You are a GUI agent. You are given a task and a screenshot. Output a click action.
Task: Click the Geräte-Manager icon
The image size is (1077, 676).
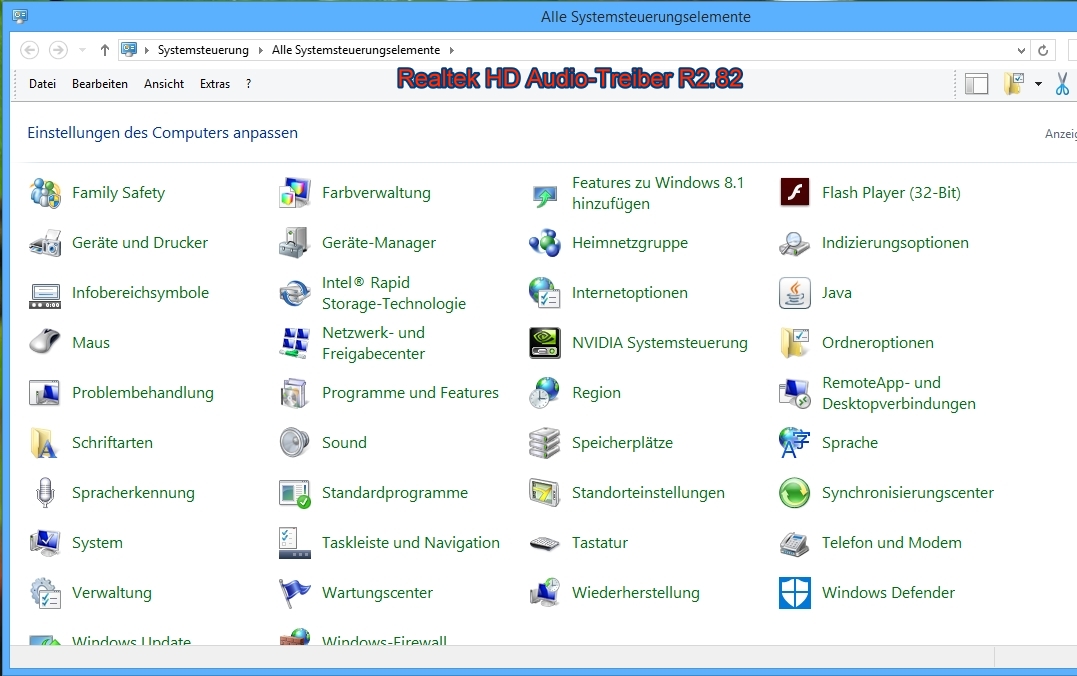[x=295, y=243]
